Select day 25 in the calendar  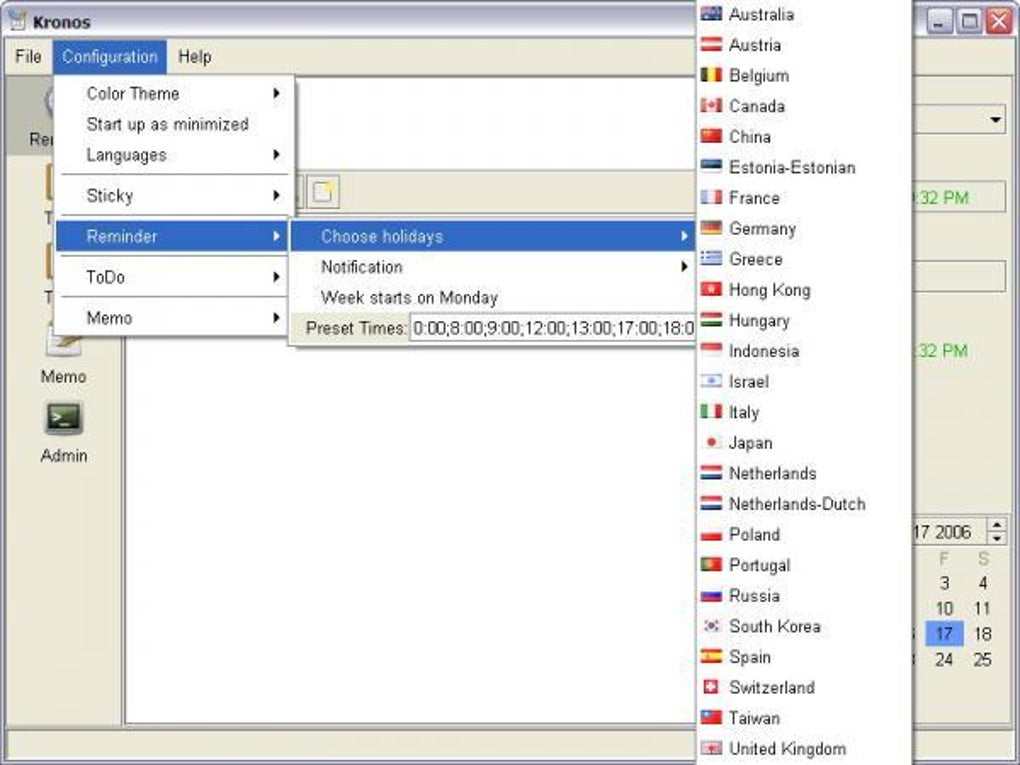tap(982, 660)
